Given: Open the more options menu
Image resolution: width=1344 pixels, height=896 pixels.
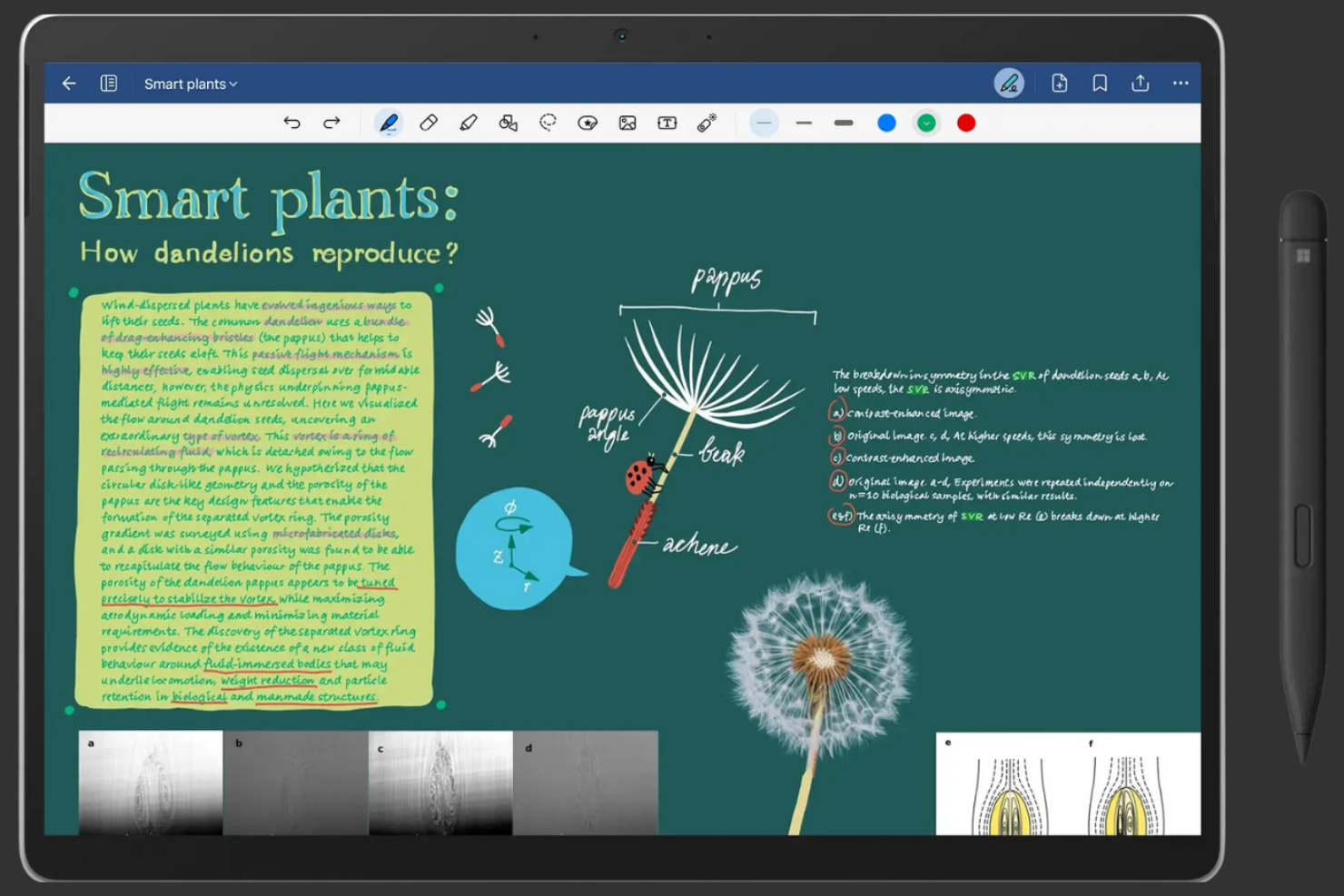Looking at the screenshot, I should 1181,83.
